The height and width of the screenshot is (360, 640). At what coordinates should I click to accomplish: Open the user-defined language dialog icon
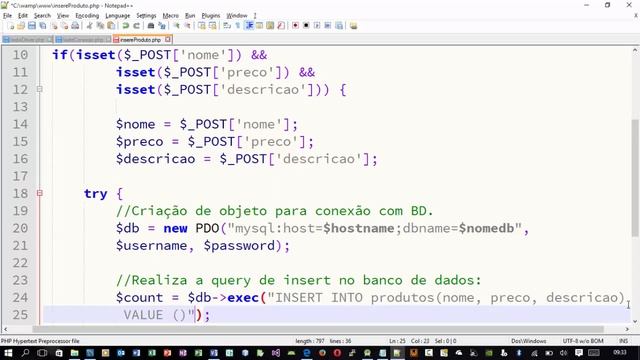[259, 26]
